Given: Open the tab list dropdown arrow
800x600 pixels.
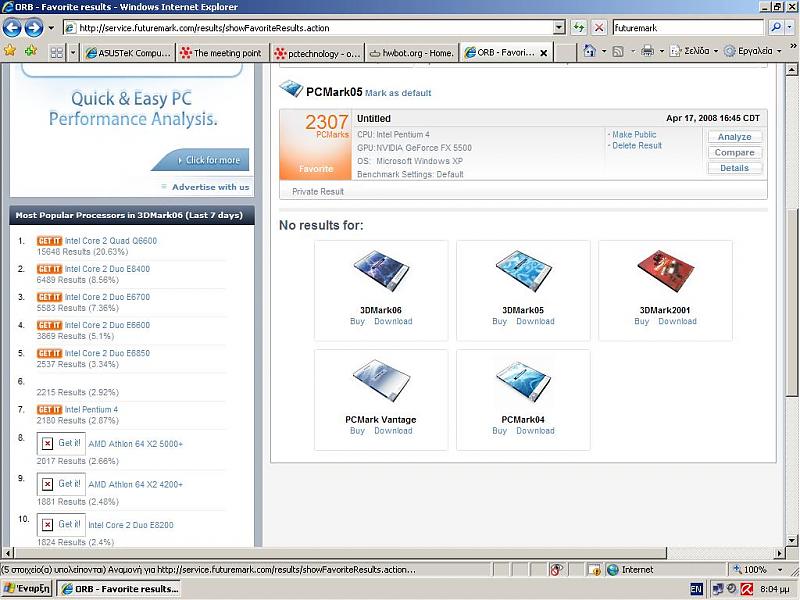Looking at the screenshot, I should coord(73,53).
